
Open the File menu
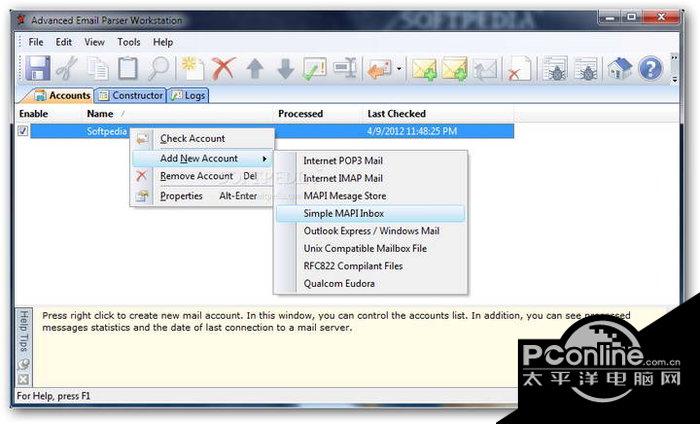tap(36, 42)
